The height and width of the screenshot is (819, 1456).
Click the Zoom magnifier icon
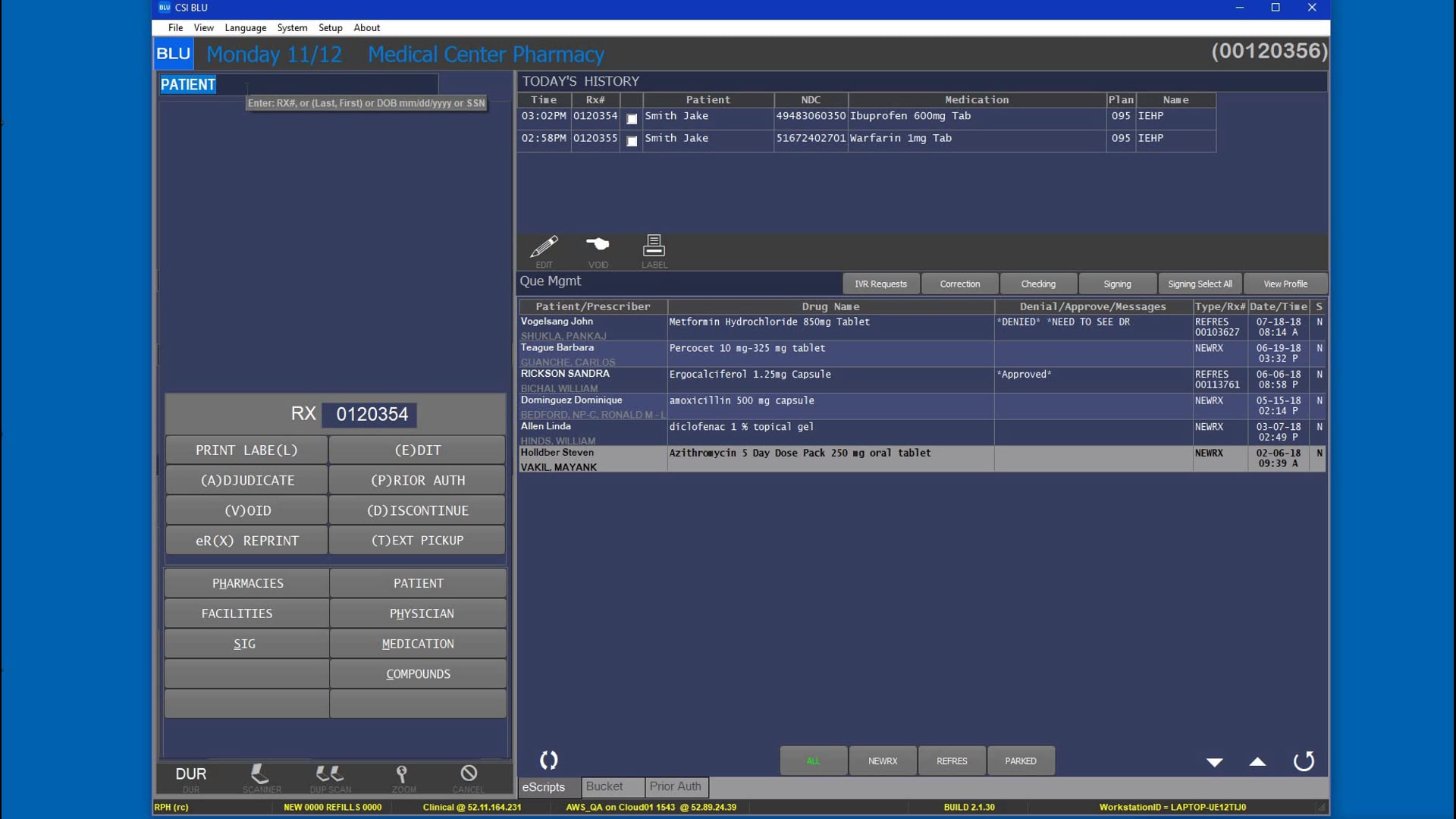point(402,774)
